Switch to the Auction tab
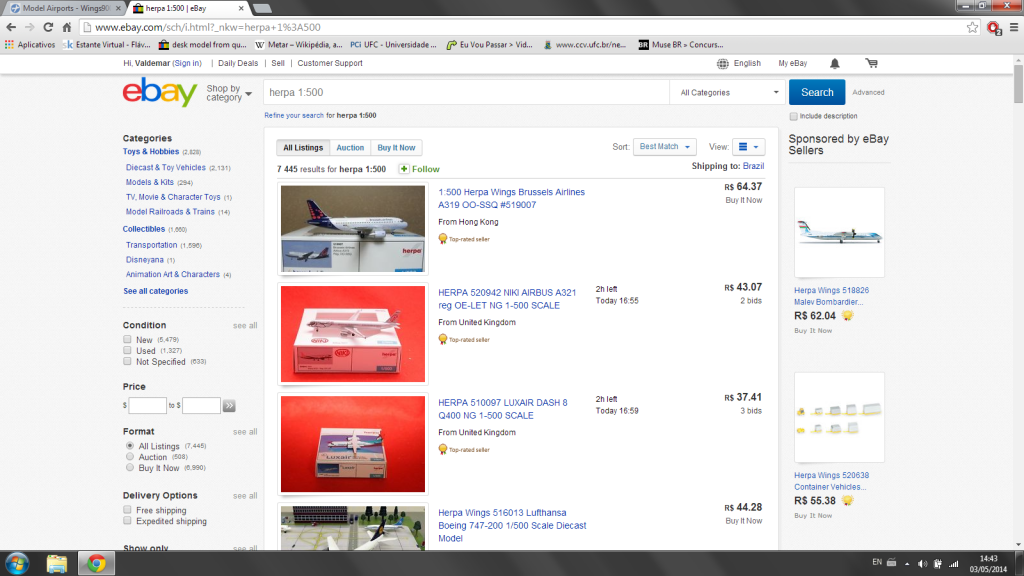The width and height of the screenshot is (1024, 576). click(350, 148)
